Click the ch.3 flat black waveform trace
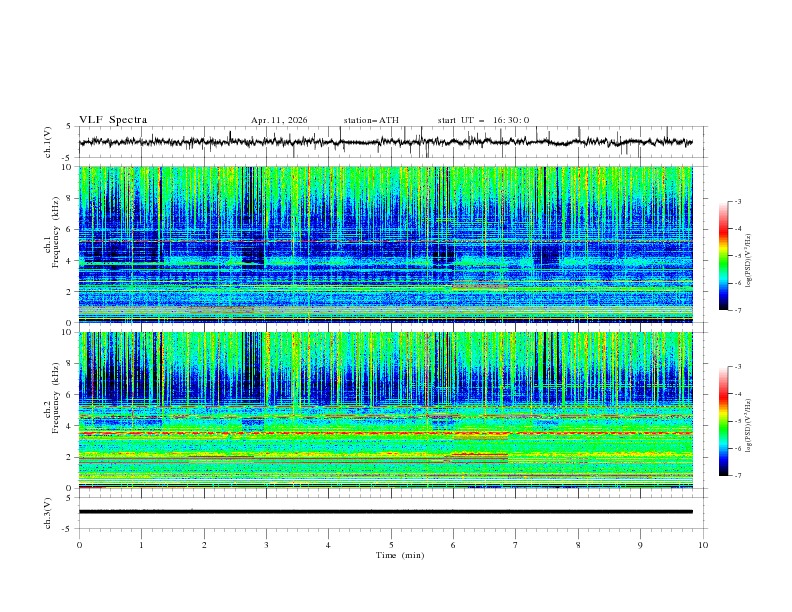Screen dimensions: 792x612 coord(386,512)
